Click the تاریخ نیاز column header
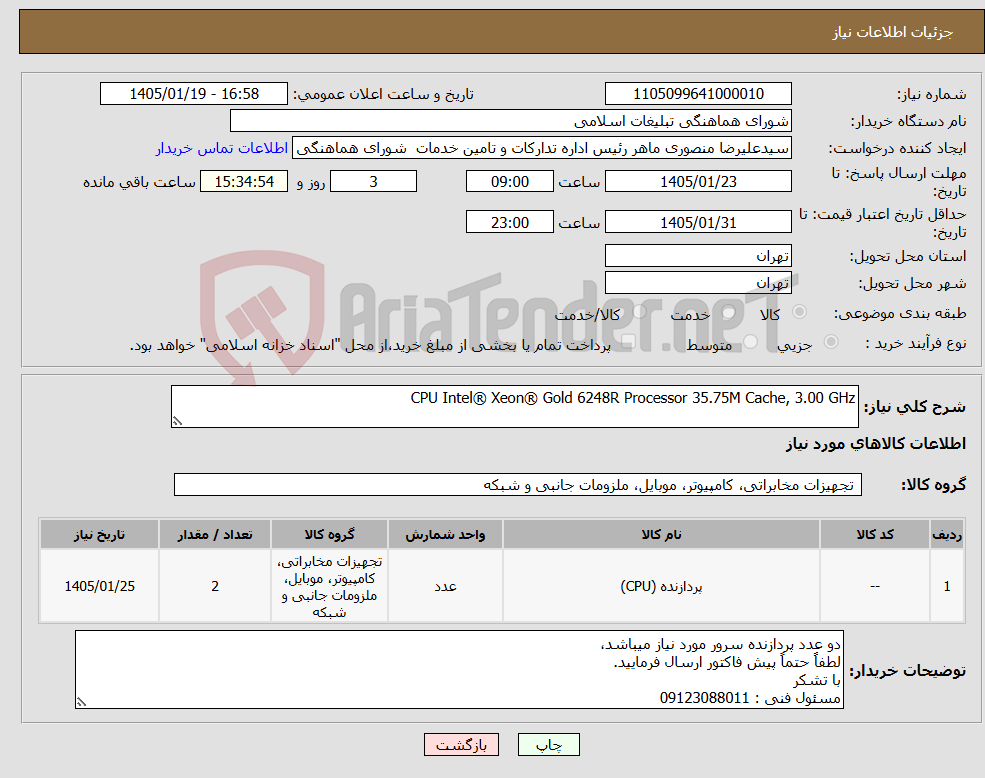Screen dimensions: 985x778 (x=99, y=534)
